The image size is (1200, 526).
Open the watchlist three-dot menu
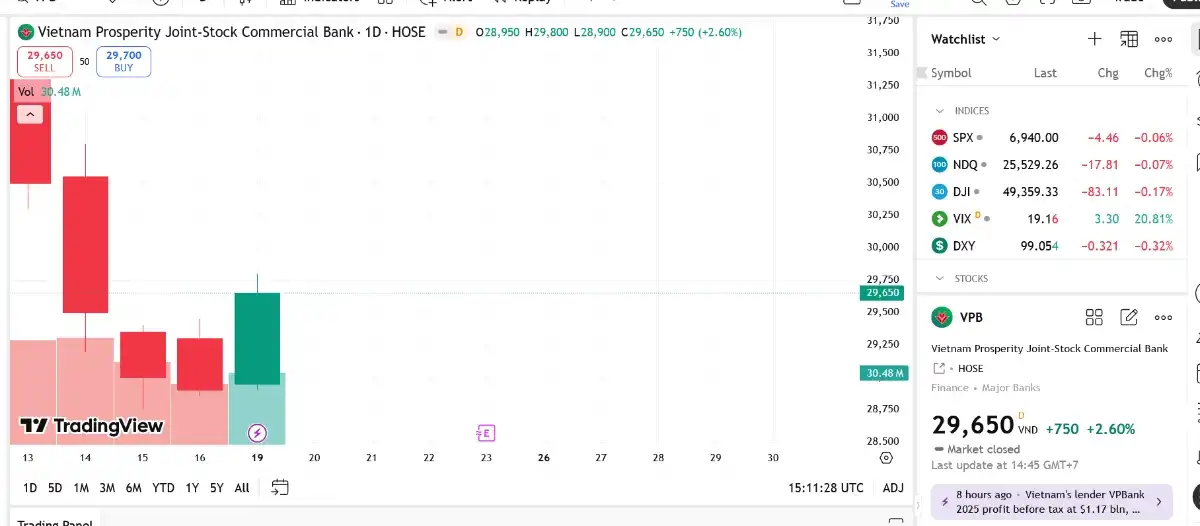click(x=1163, y=39)
